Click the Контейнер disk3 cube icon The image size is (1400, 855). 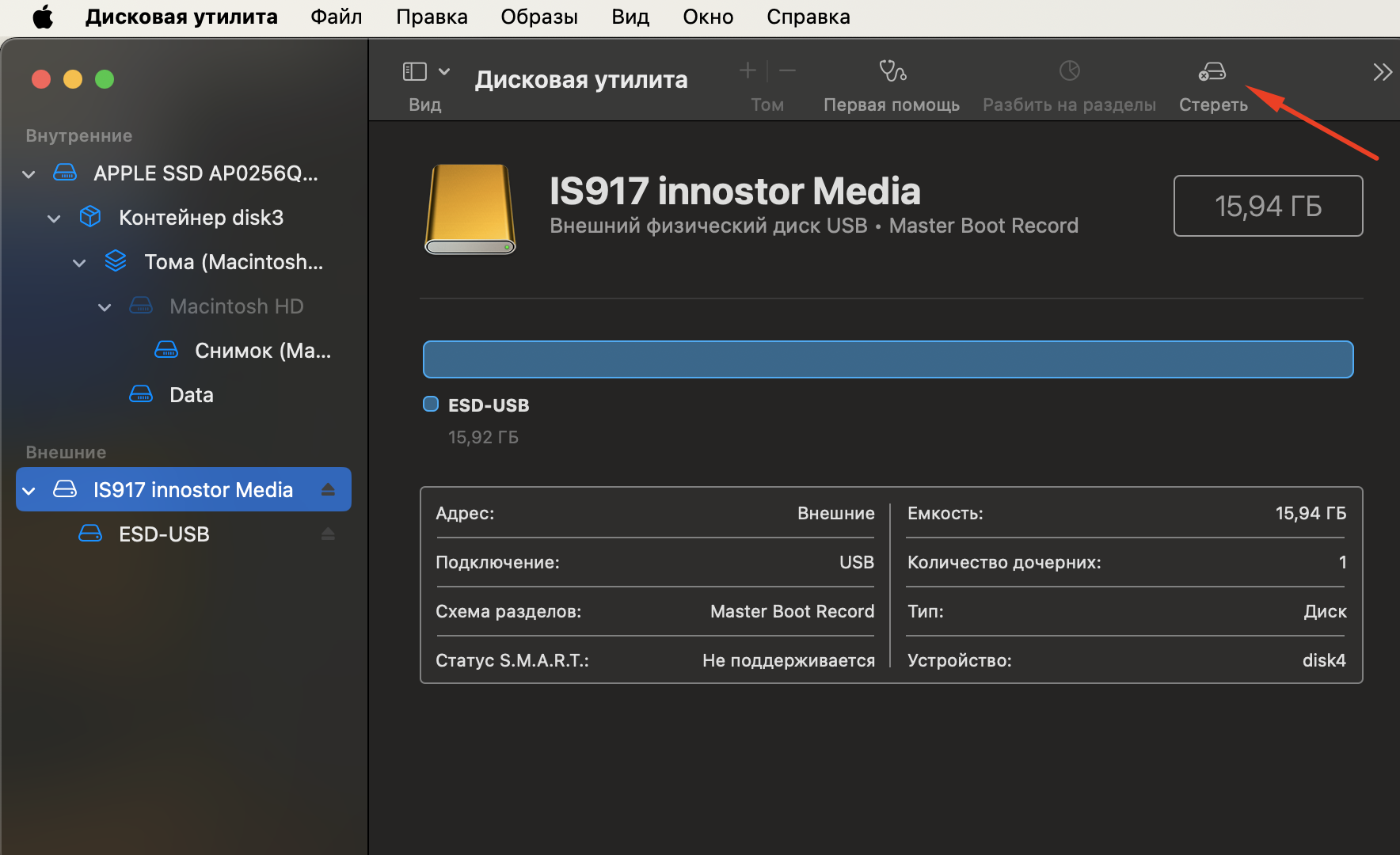[90, 217]
